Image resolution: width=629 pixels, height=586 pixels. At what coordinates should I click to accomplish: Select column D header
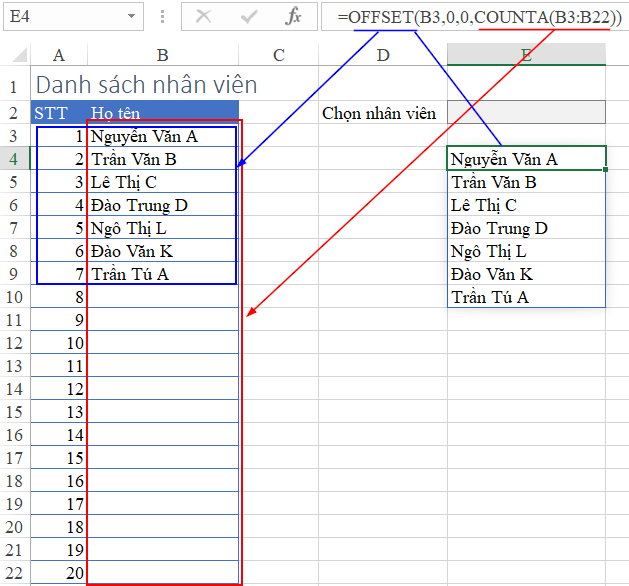coord(383,55)
